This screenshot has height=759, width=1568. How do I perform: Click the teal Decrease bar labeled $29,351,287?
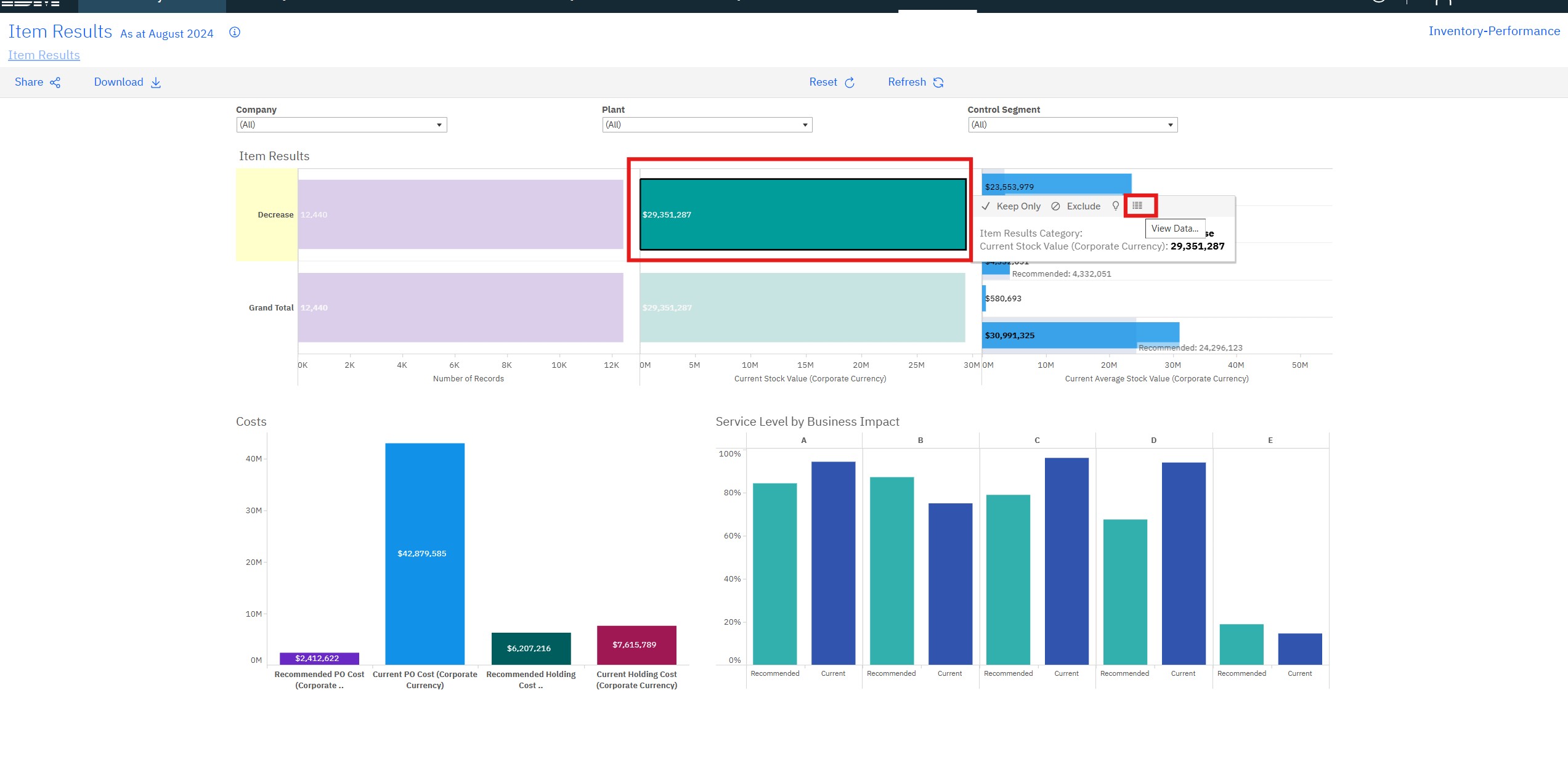tap(803, 214)
